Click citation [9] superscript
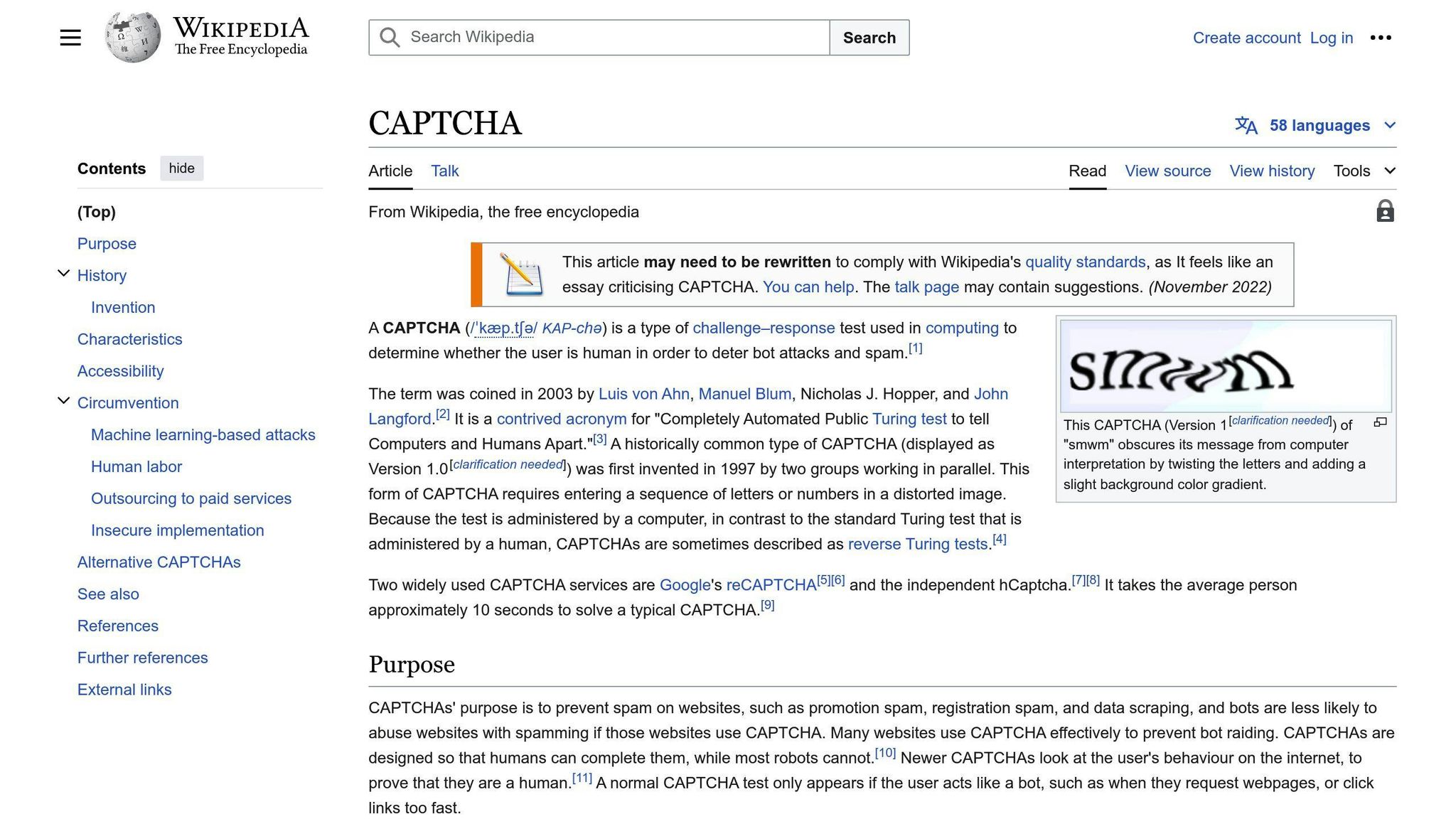This screenshot has width=1456, height=819. click(x=767, y=606)
